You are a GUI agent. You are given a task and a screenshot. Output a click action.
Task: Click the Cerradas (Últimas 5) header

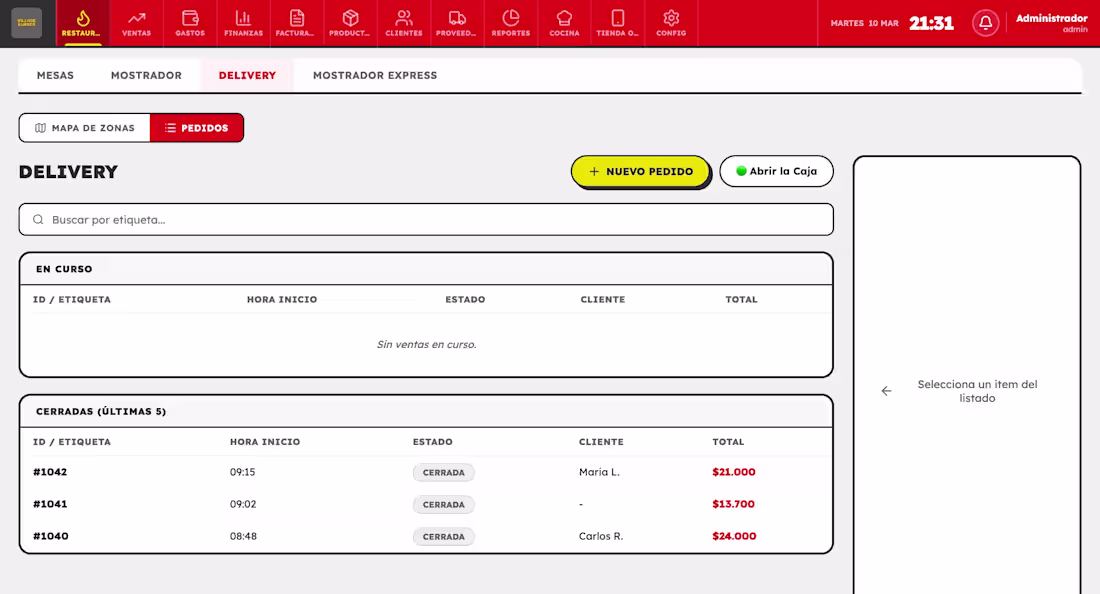pyautogui.click(x=426, y=412)
